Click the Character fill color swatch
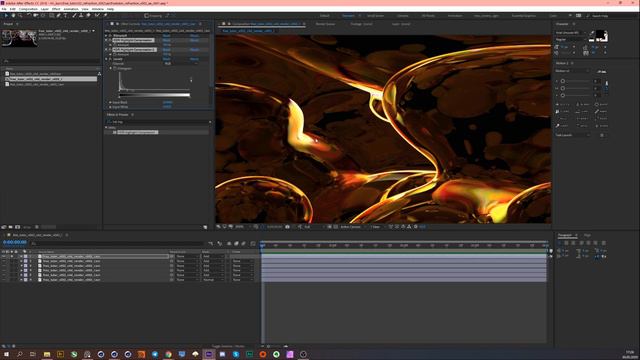Screen dimensions: 640x360 pyautogui.click(x=600, y=35)
